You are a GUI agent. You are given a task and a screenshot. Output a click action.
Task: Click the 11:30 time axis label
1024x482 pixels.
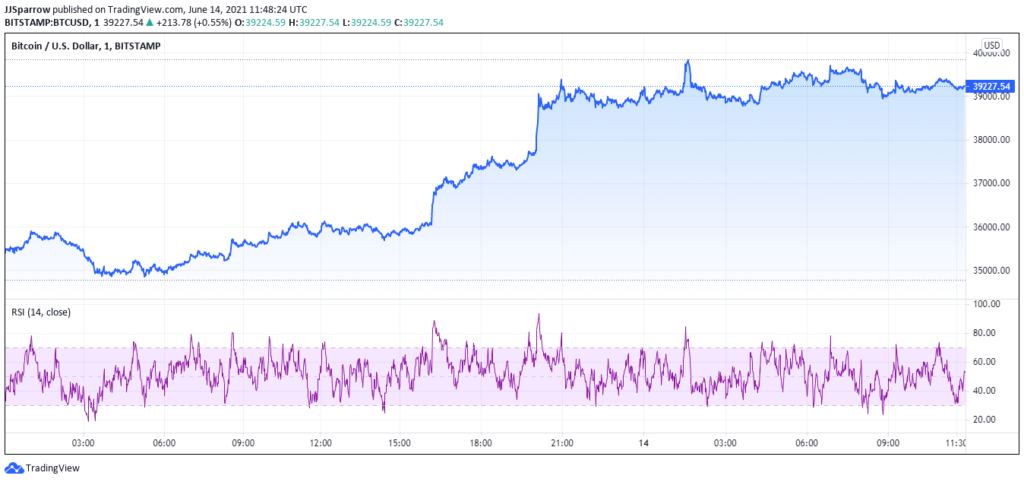pos(956,442)
